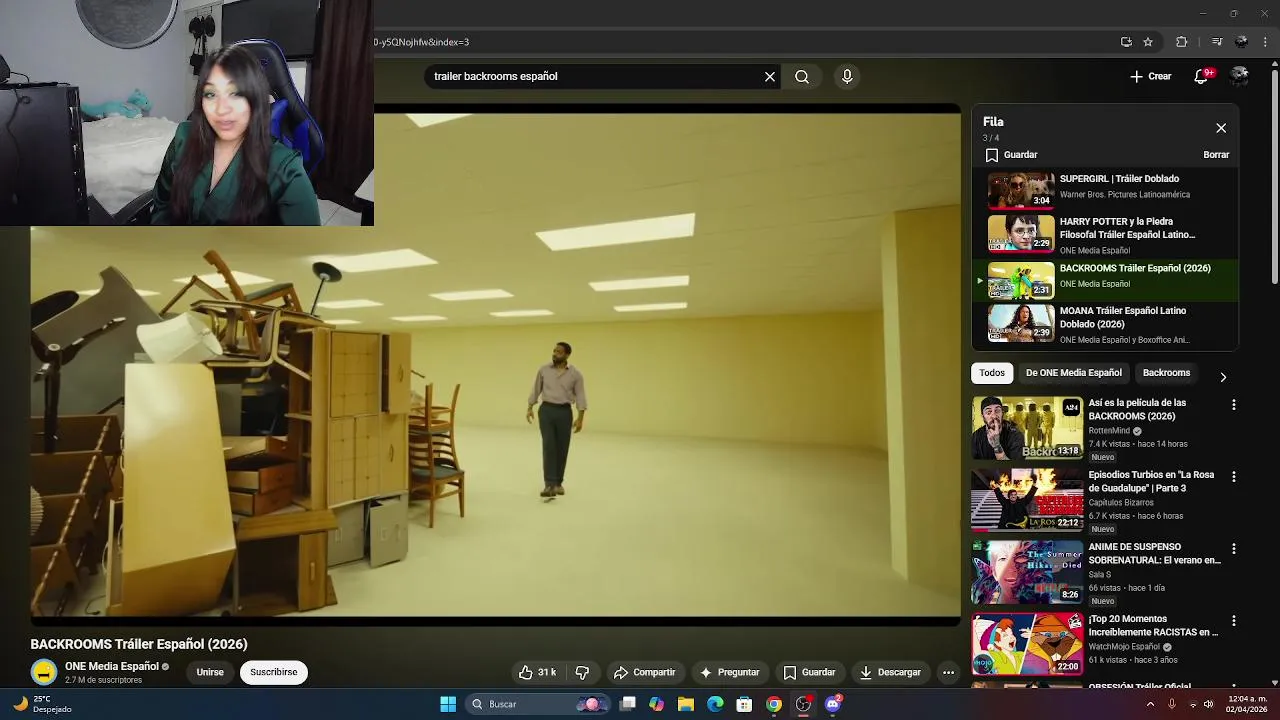Save video using Guardar below player

(x=809, y=672)
